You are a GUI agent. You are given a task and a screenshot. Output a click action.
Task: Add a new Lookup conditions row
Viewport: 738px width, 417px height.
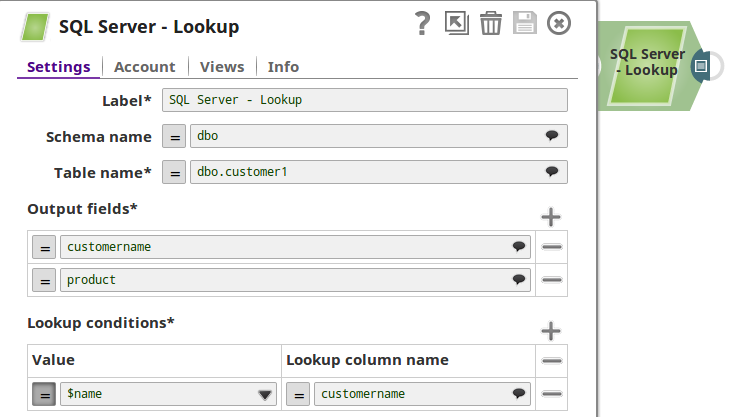tap(551, 331)
